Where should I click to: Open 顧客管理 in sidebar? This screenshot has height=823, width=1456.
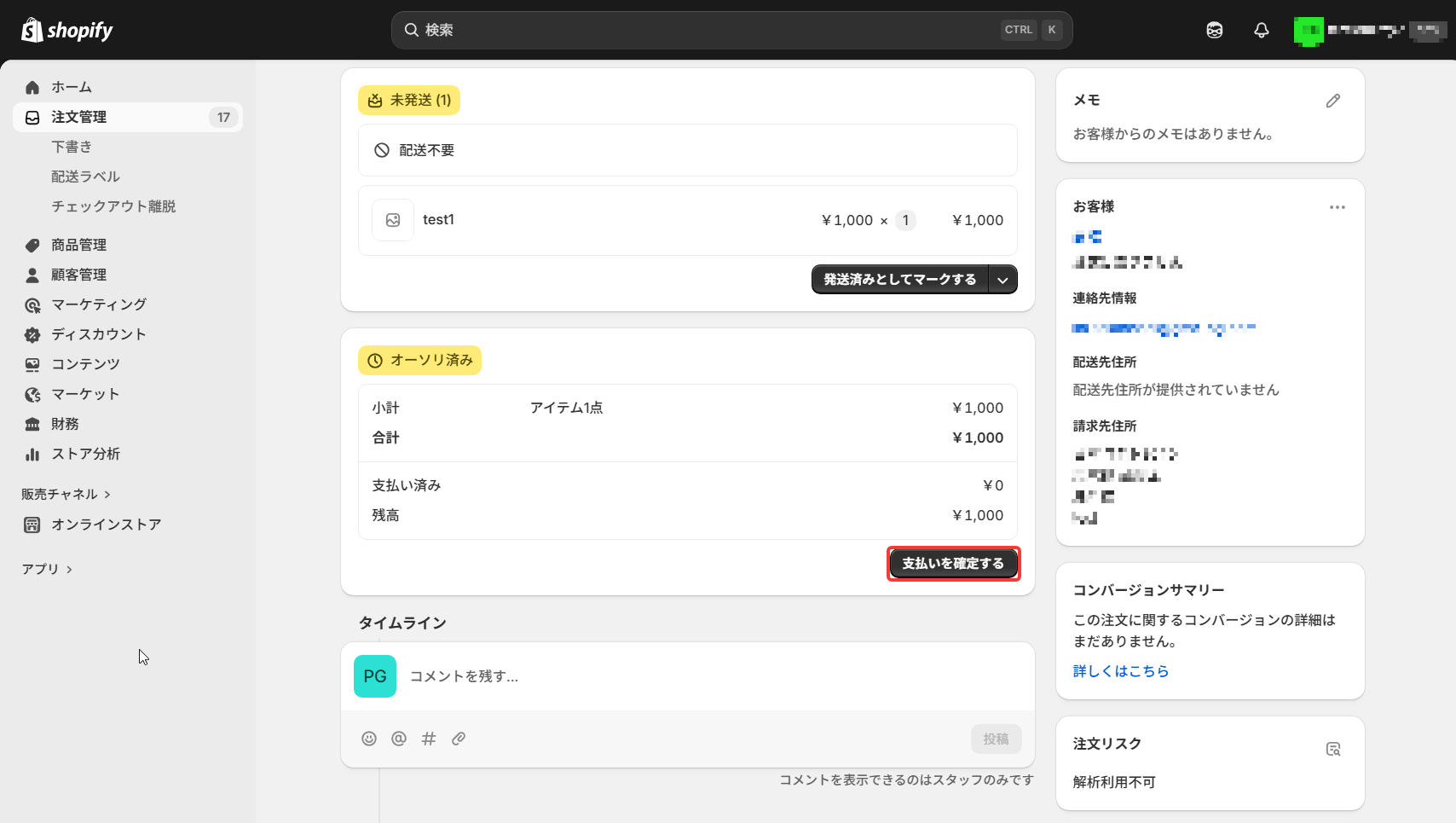pos(128,275)
